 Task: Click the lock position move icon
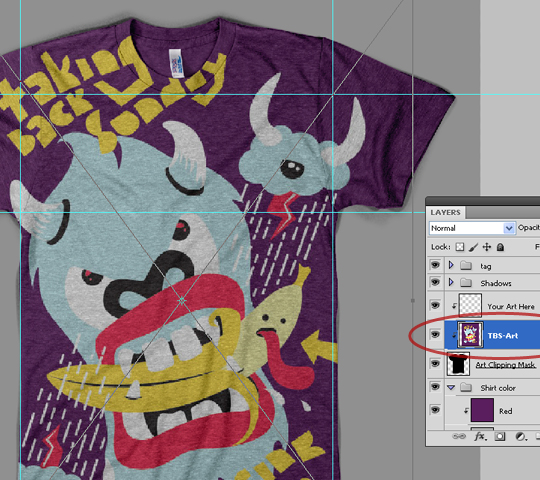[487, 247]
